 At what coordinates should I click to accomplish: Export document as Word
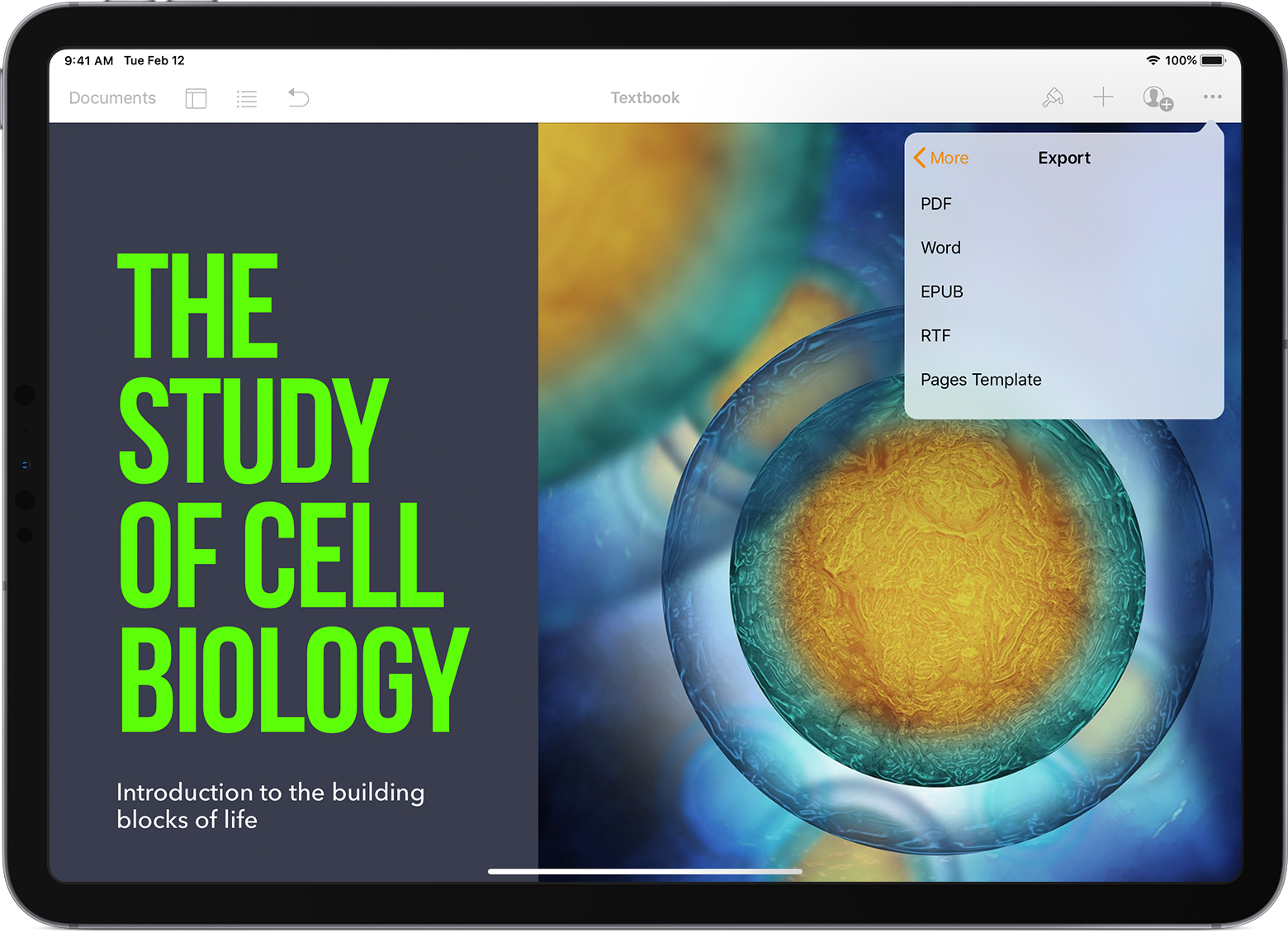[1063, 248]
